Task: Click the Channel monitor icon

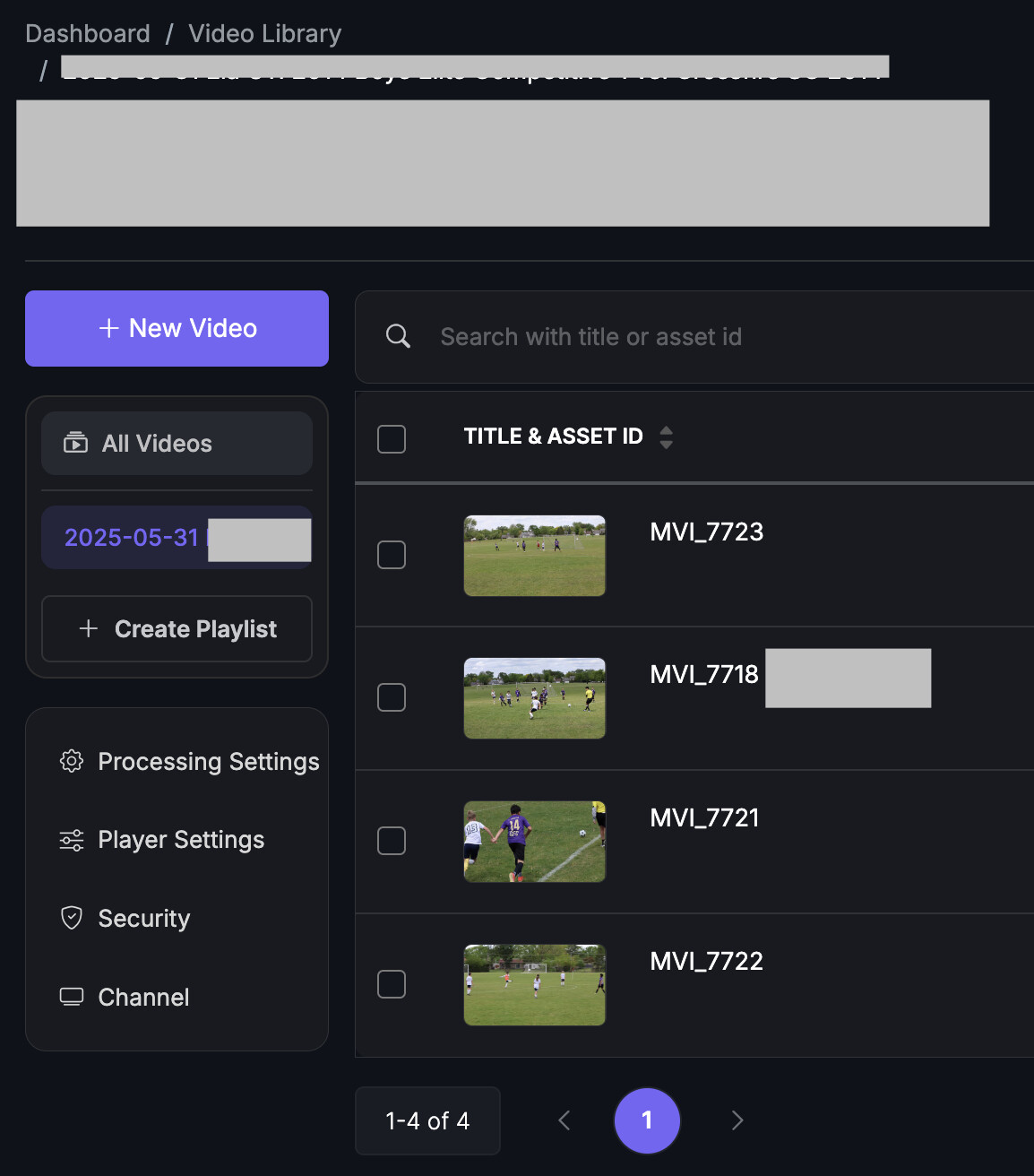Action: pyautogui.click(x=72, y=997)
